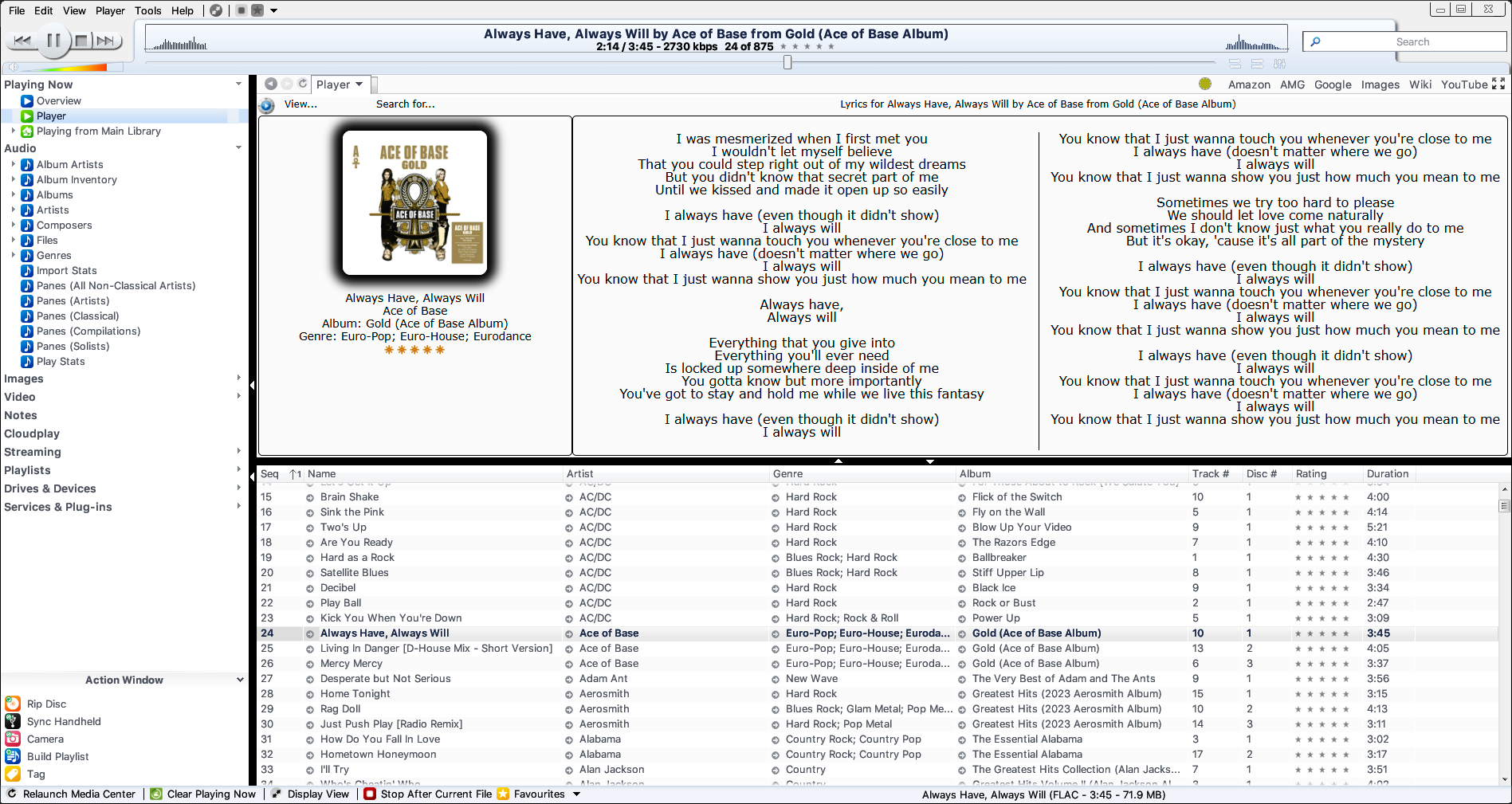
Task: Select track row Mercy Mercy
Action: click(x=877, y=663)
